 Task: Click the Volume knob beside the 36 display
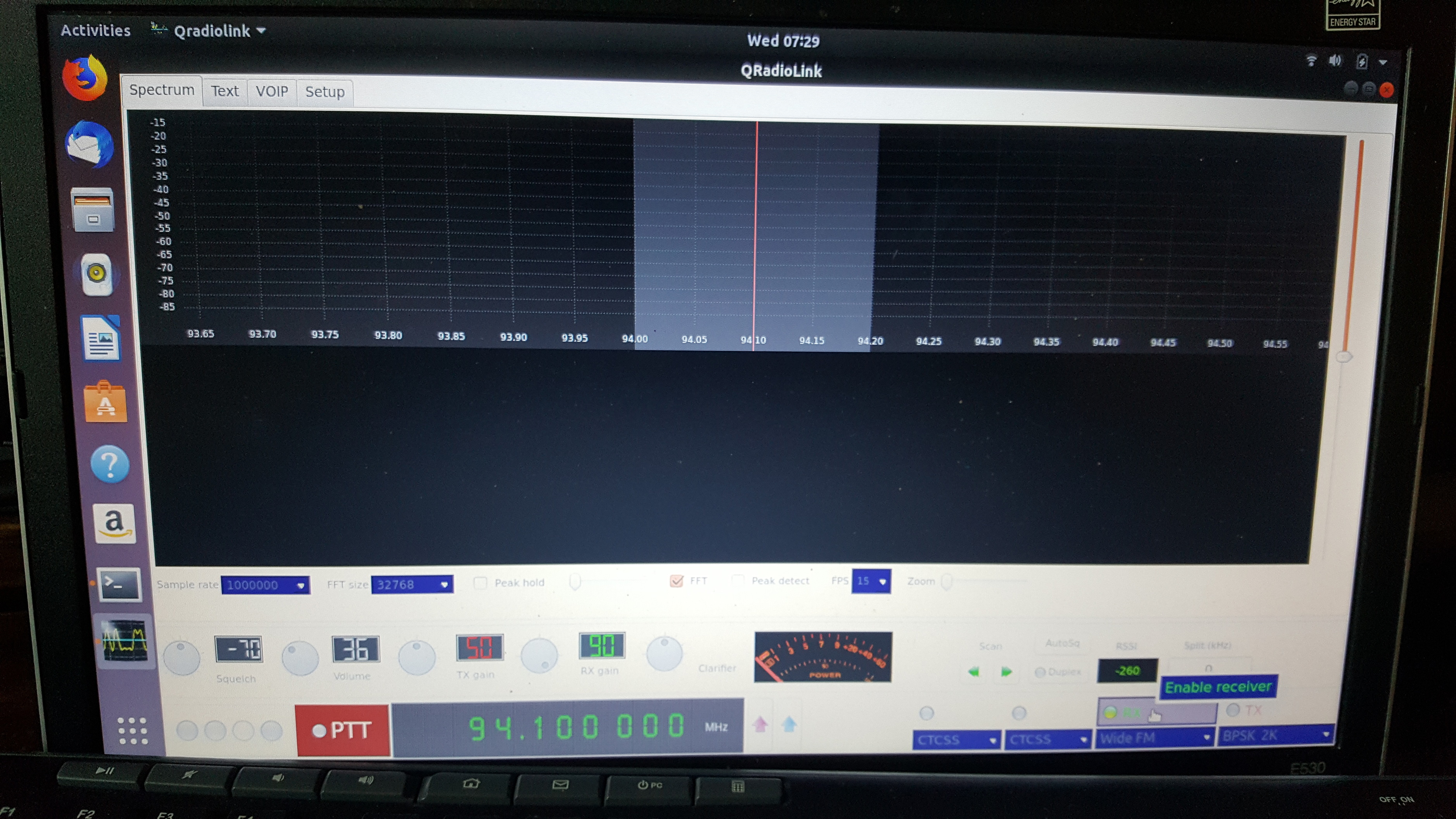300,658
